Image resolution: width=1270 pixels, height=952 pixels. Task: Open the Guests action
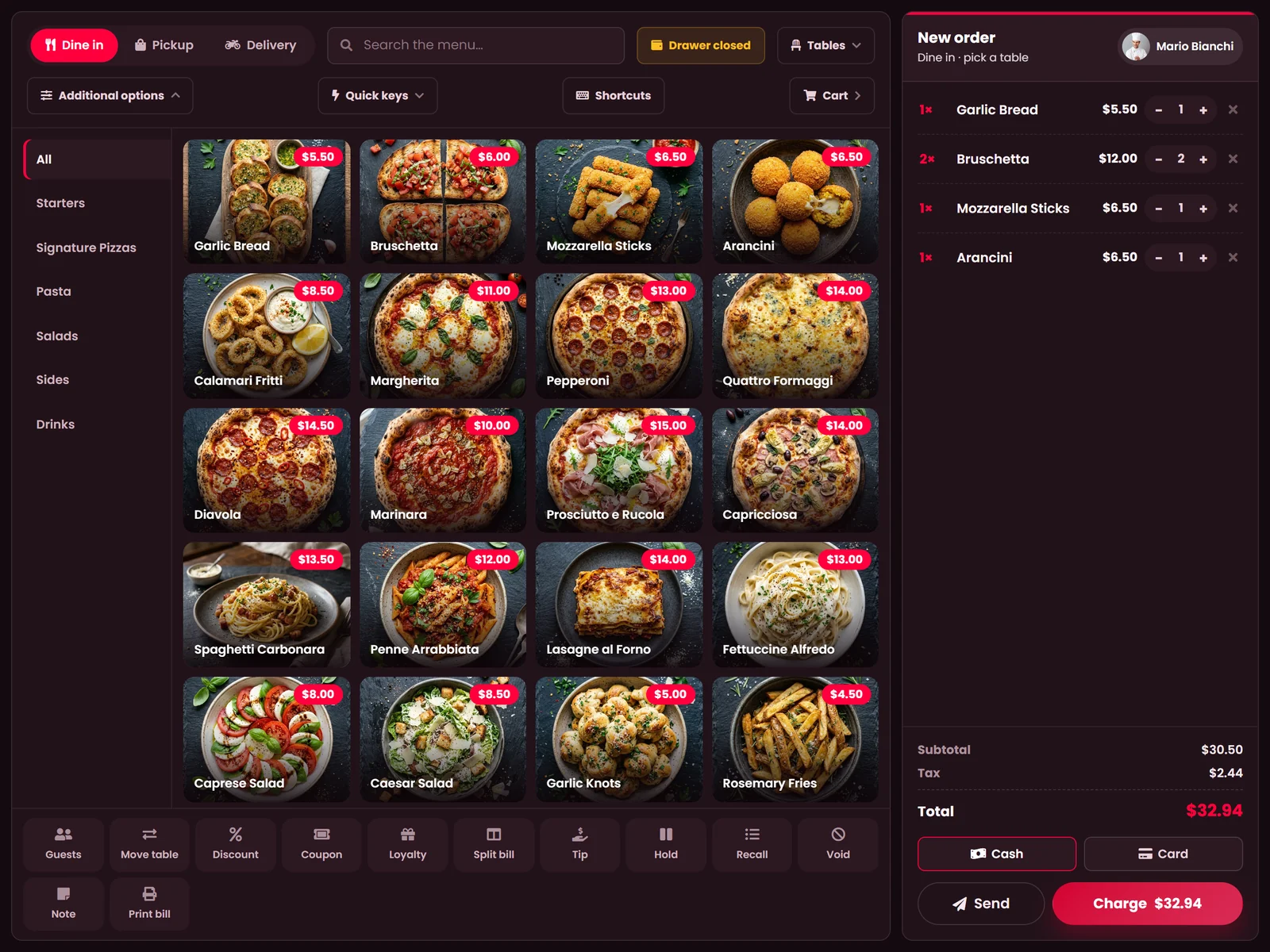click(x=63, y=844)
